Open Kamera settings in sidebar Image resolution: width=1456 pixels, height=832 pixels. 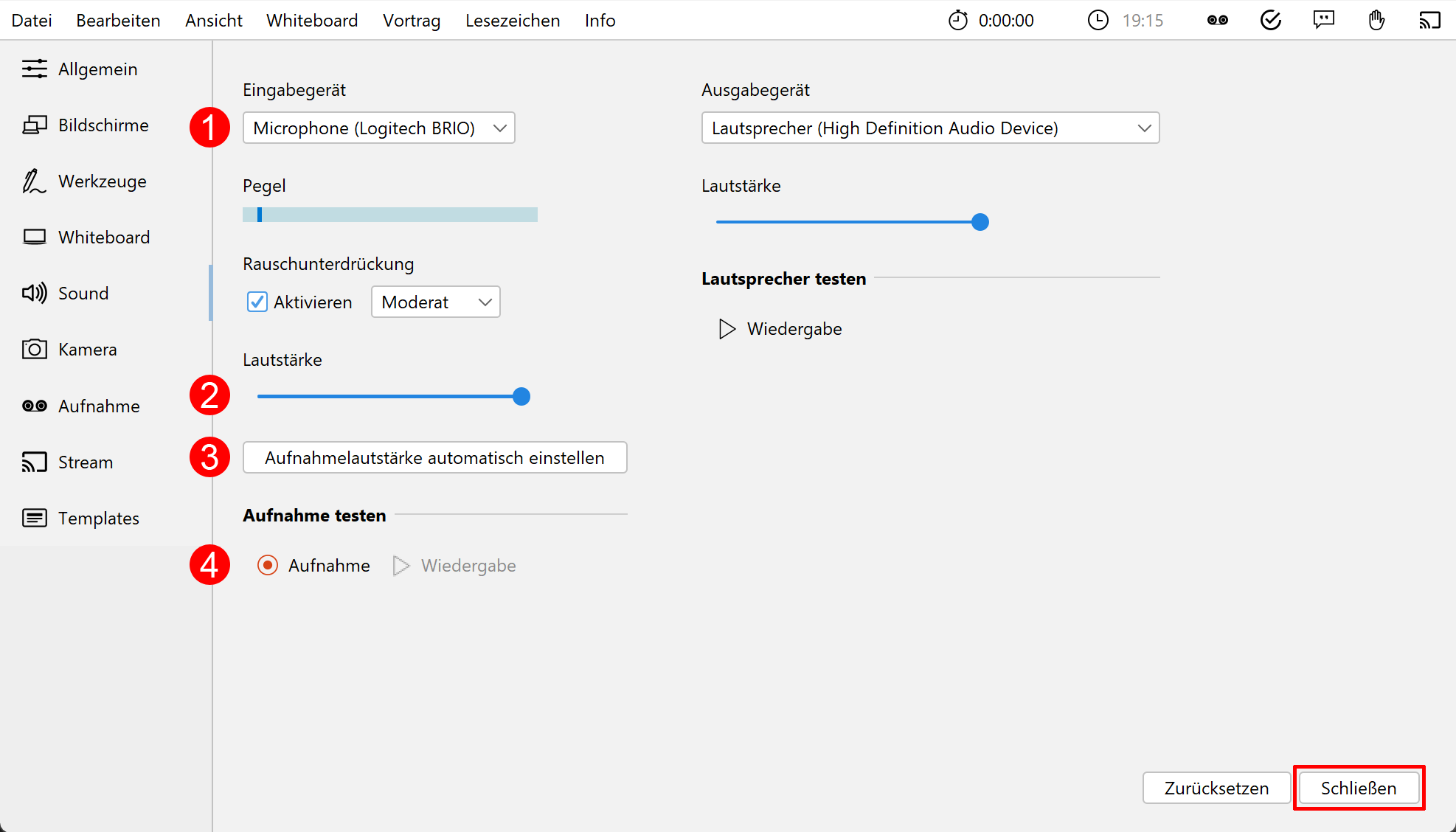click(87, 350)
